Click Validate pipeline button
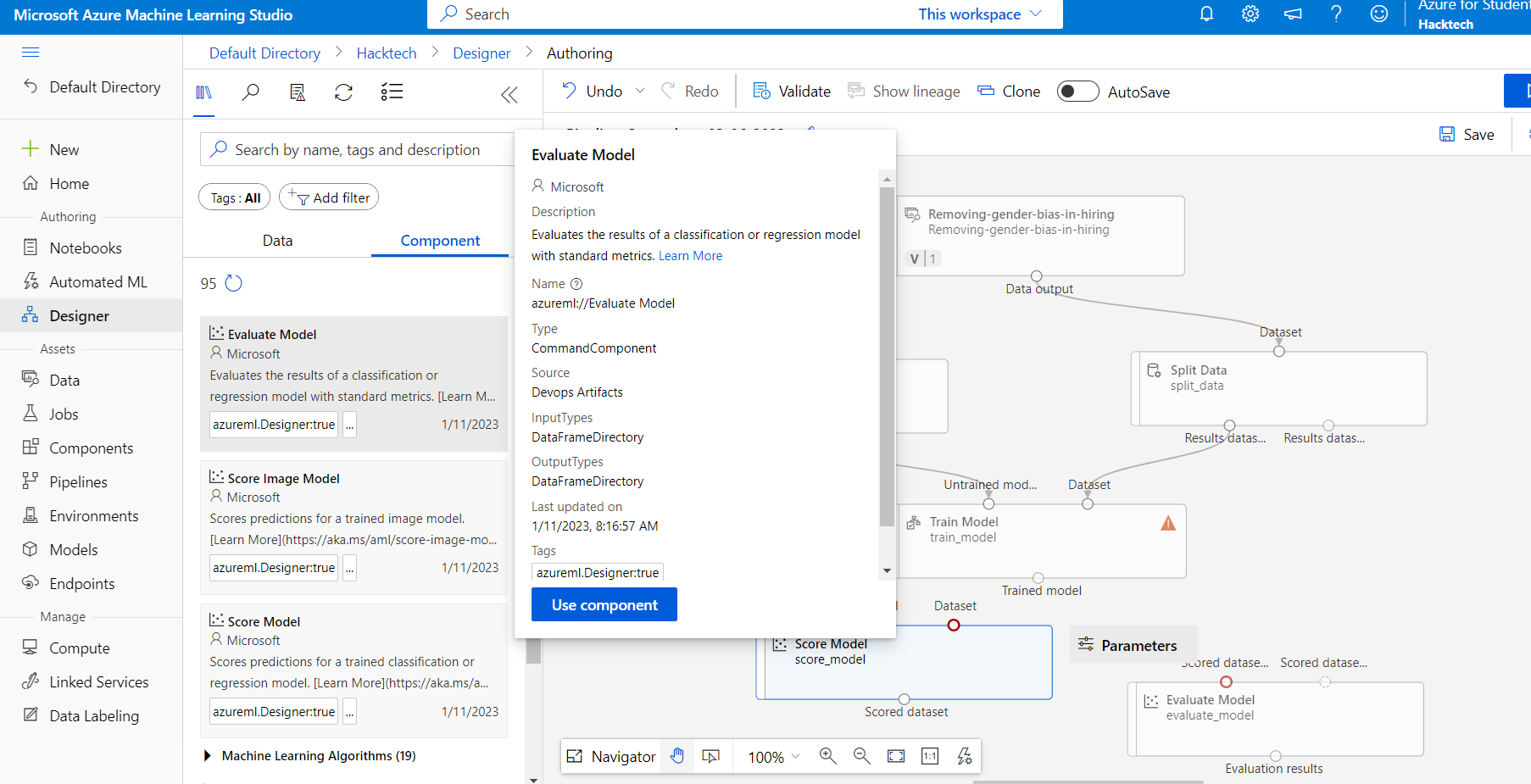 [x=792, y=92]
